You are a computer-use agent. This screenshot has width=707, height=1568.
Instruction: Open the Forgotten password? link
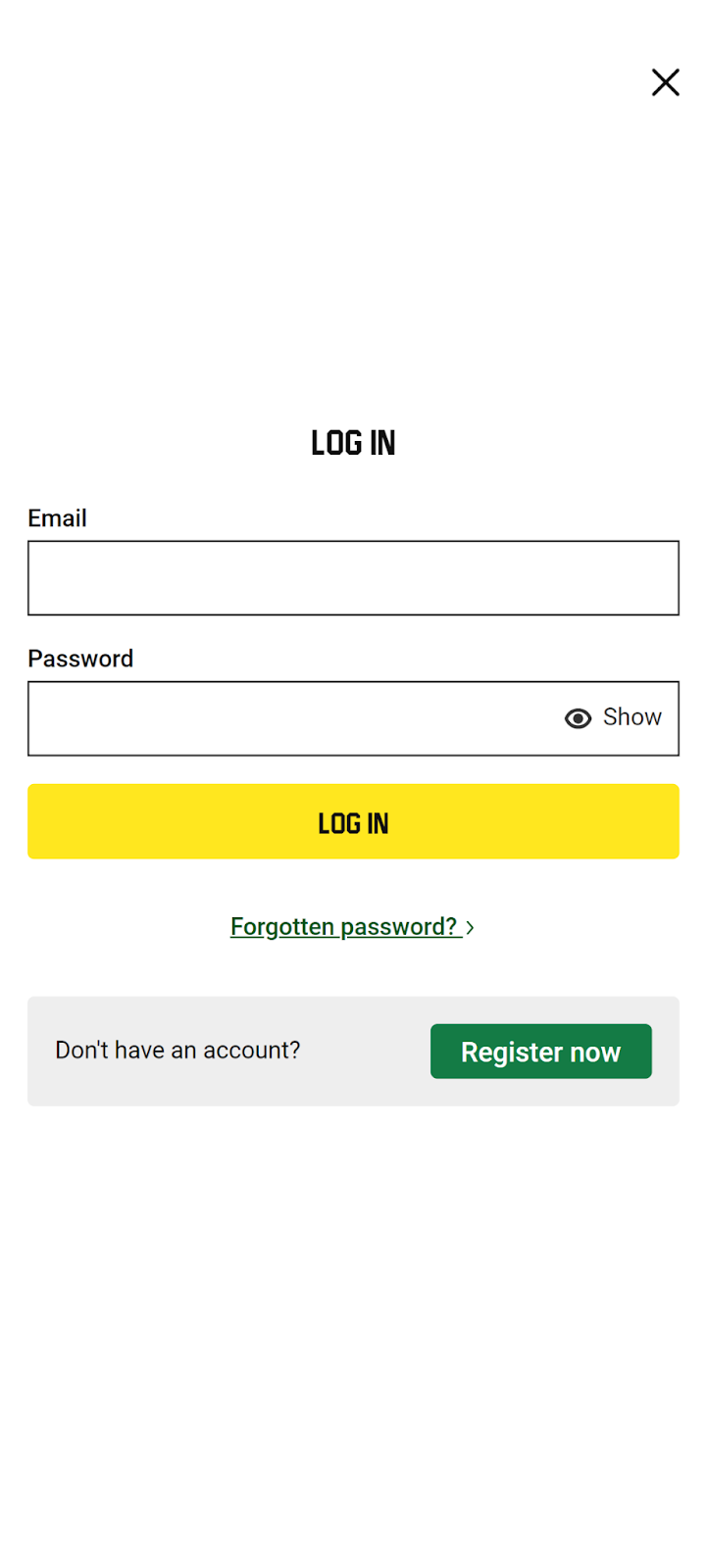[x=344, y=926]
